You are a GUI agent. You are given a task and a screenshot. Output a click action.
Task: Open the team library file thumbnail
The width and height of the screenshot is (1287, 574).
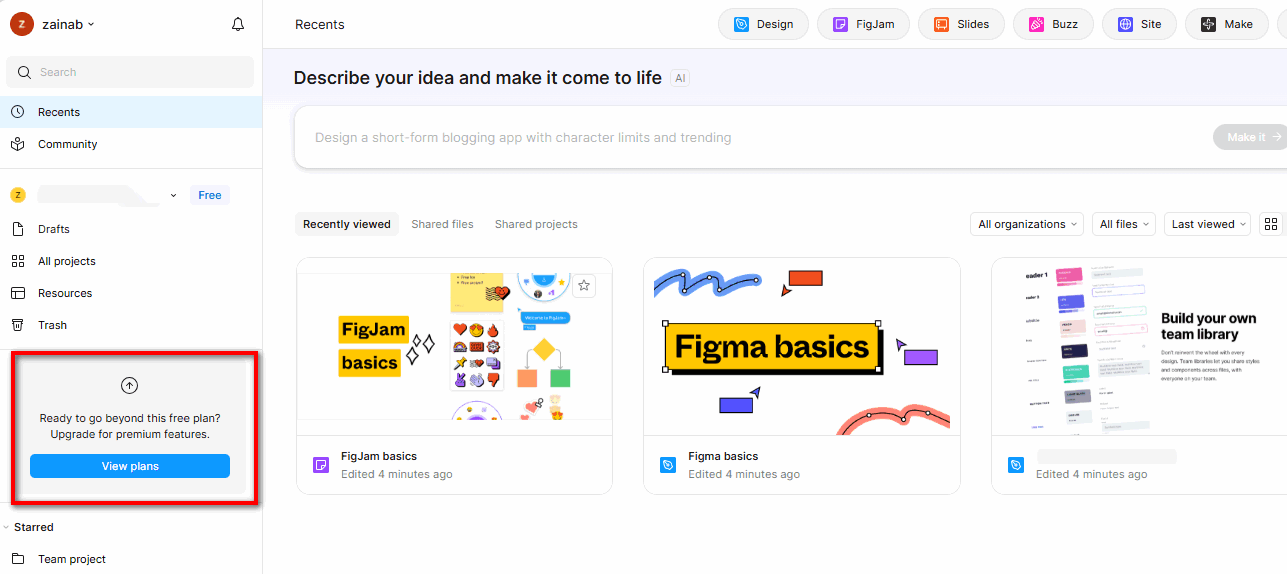[1139, 346]
